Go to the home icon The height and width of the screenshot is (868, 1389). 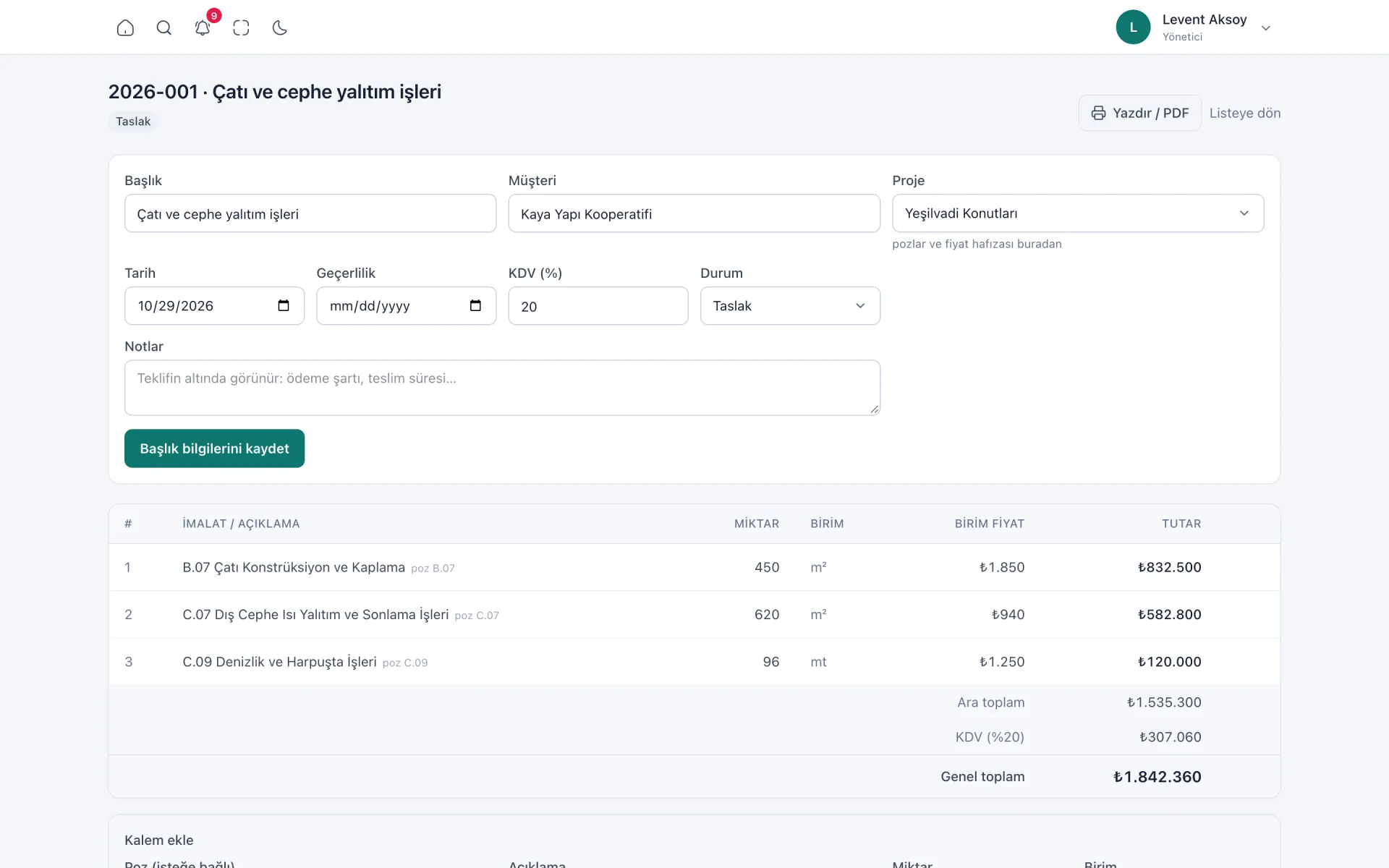coord(125,27)
